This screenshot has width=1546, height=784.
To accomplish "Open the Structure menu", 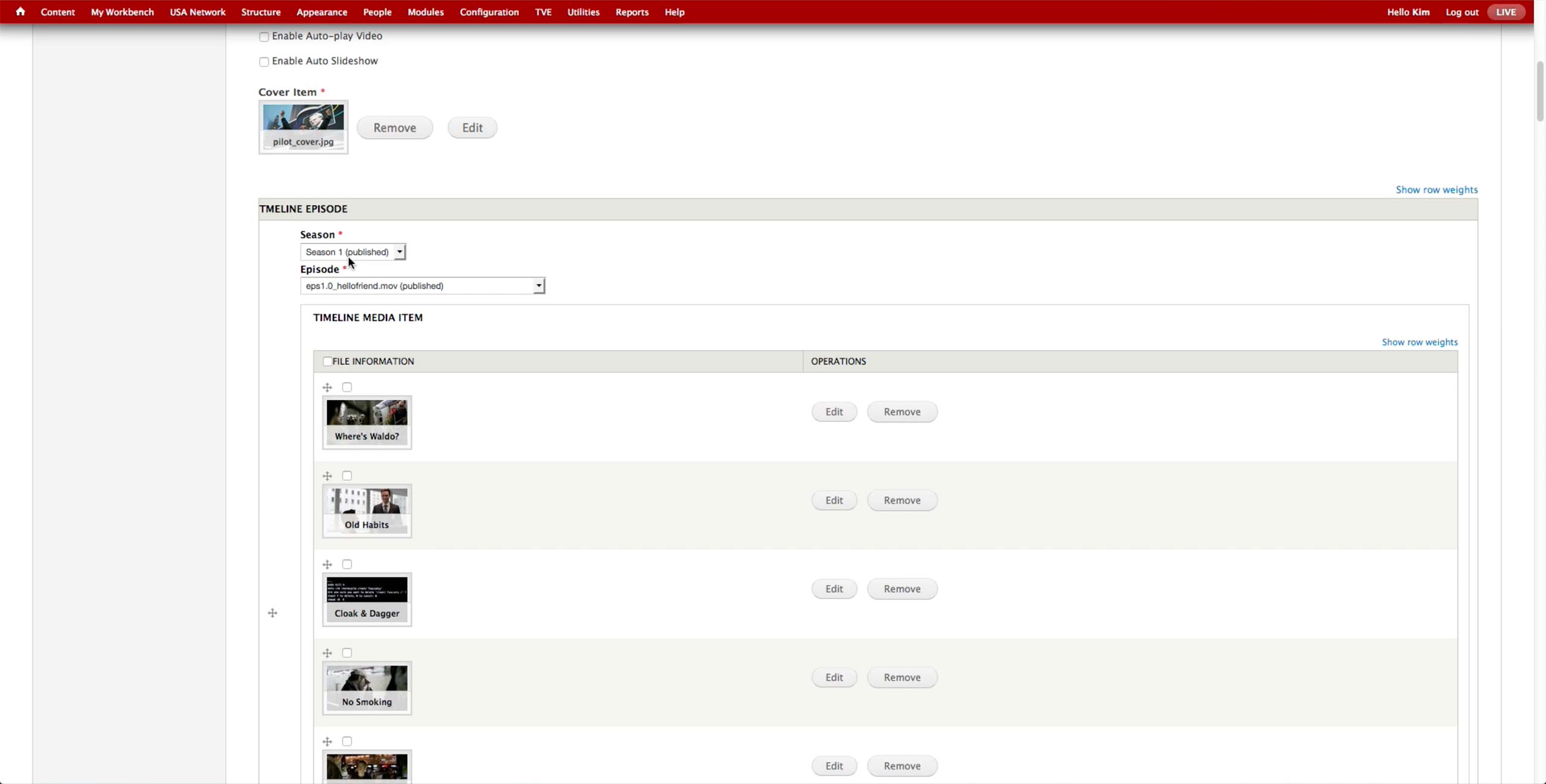I will 260,12.
